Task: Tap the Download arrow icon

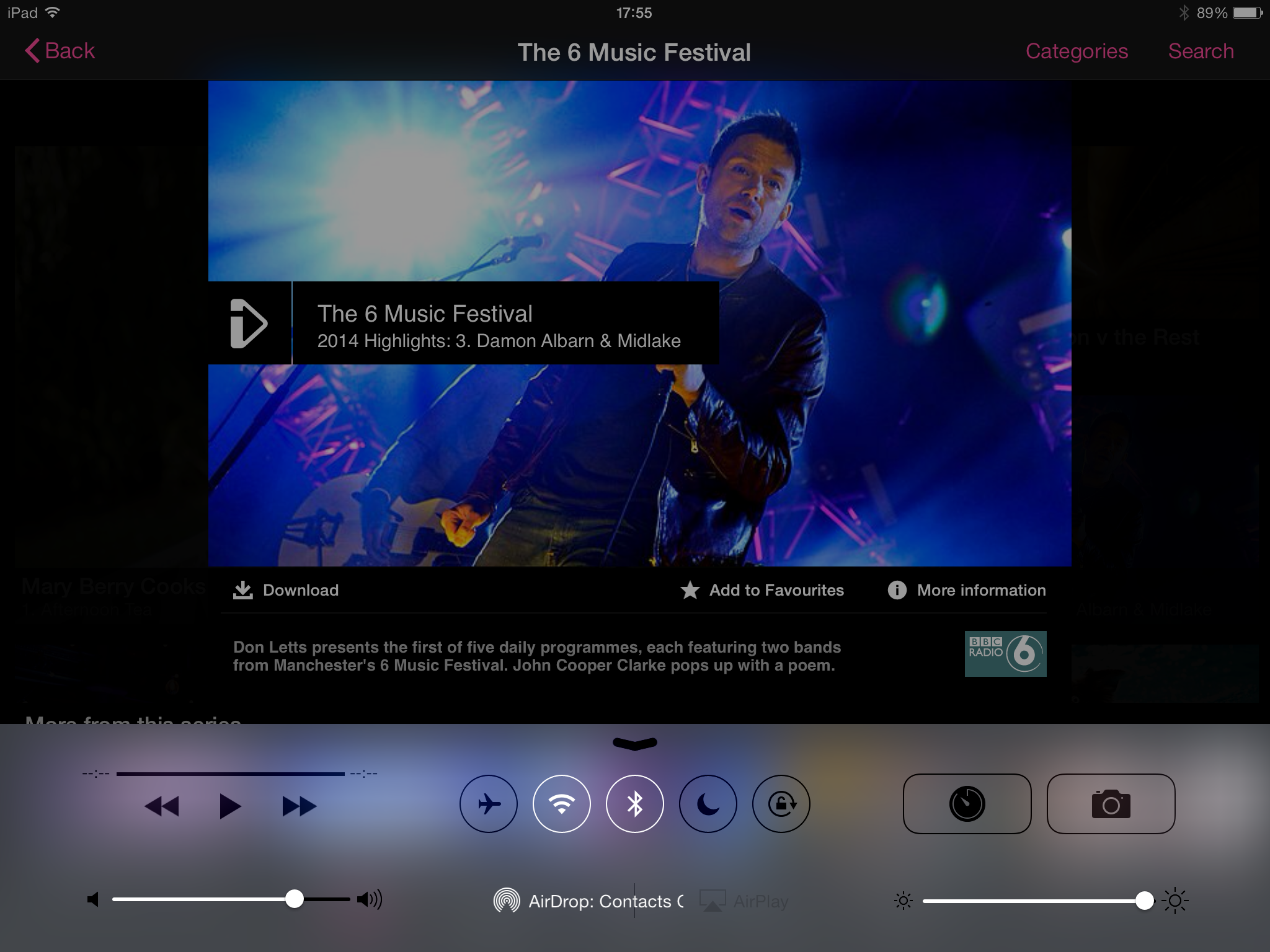Action: (x=243, y=590)
